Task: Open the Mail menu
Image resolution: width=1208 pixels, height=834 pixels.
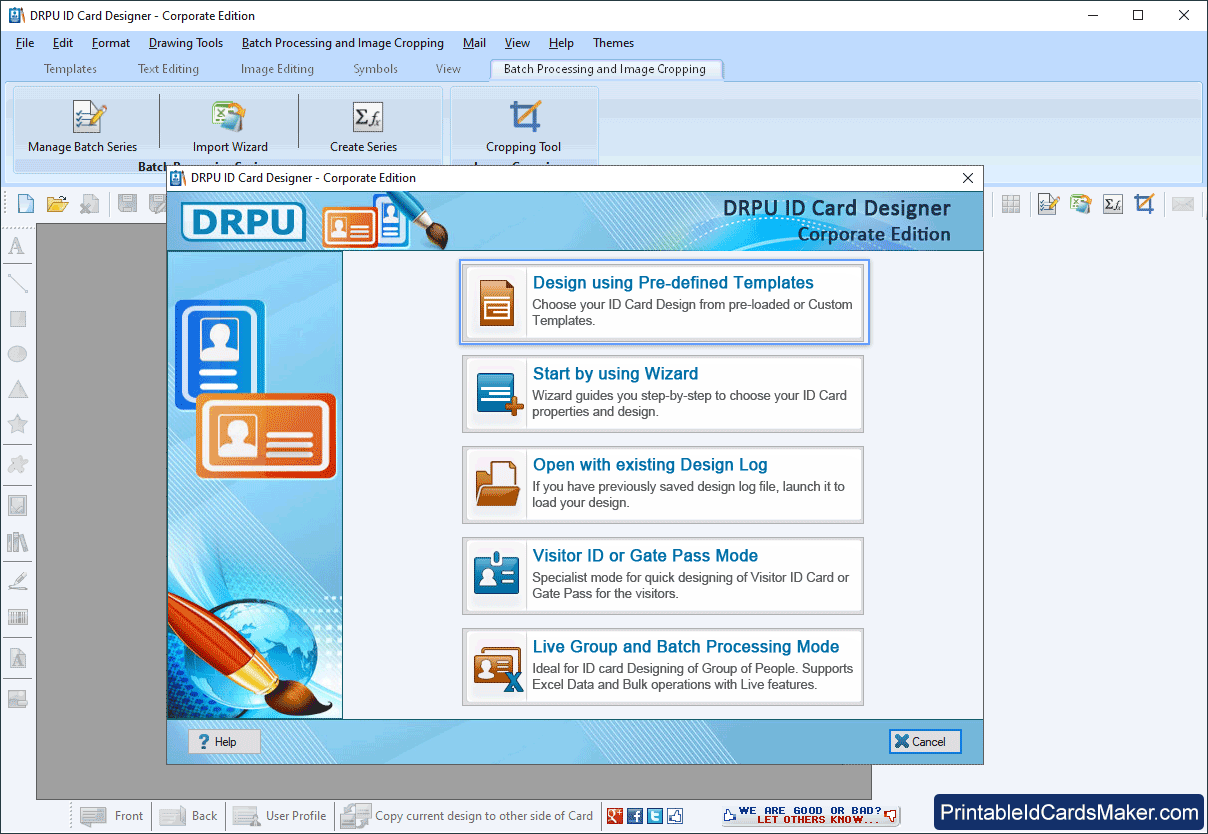Action: tap(475, 43)
